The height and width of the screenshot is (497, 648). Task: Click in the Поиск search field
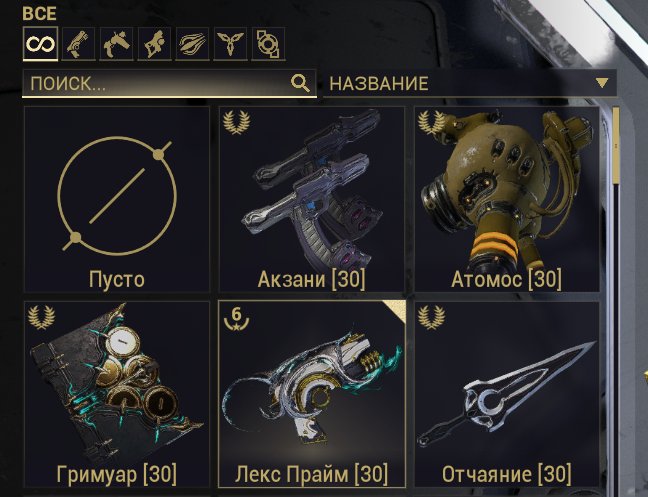[169, 83]
